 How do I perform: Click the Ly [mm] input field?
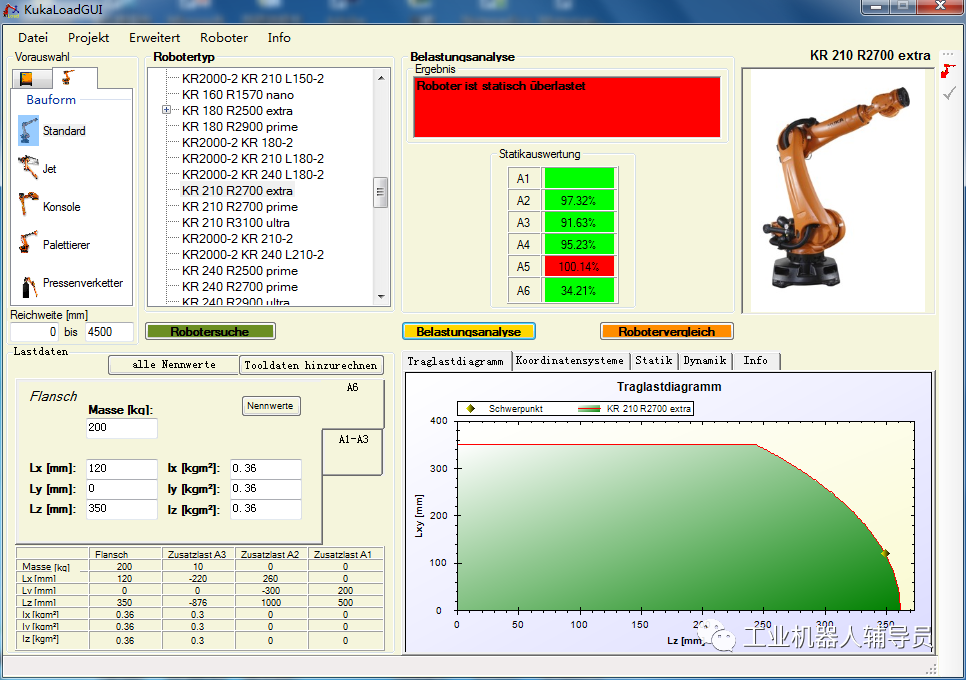point(121,489)
